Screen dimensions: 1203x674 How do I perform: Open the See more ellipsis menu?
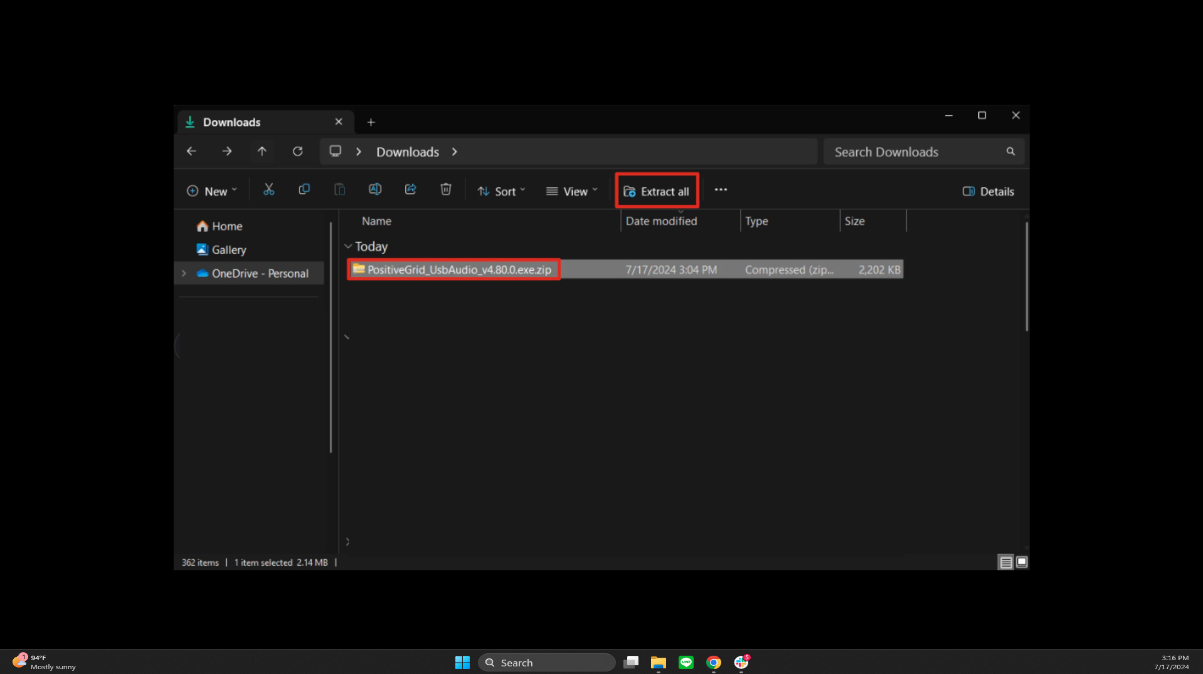[720, 190]
